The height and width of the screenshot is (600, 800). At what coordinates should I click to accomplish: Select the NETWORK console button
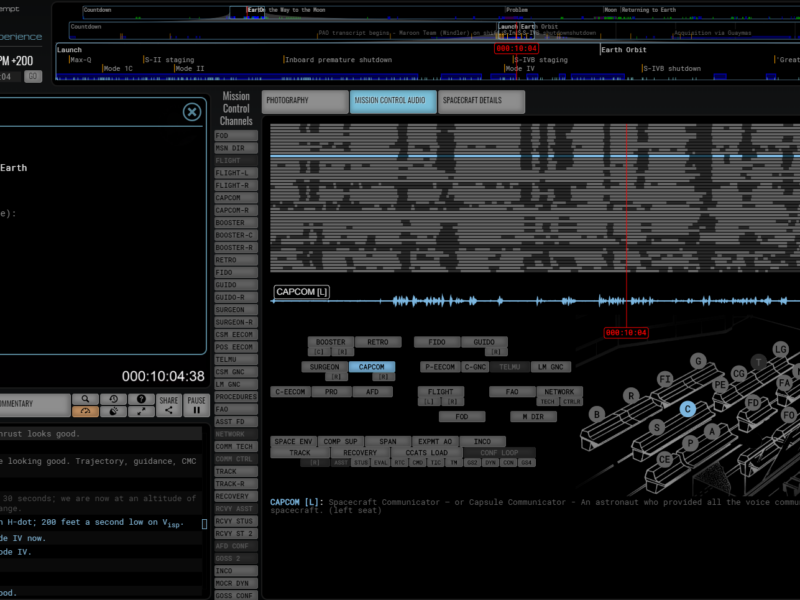(x=559, y=392)
